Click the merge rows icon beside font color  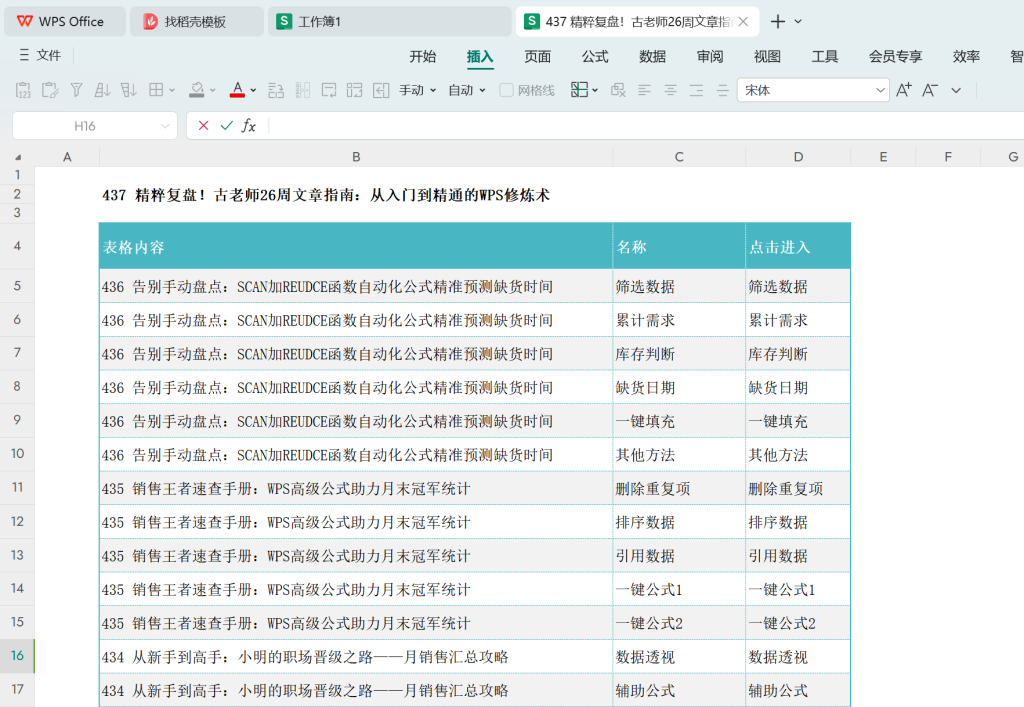276,90
